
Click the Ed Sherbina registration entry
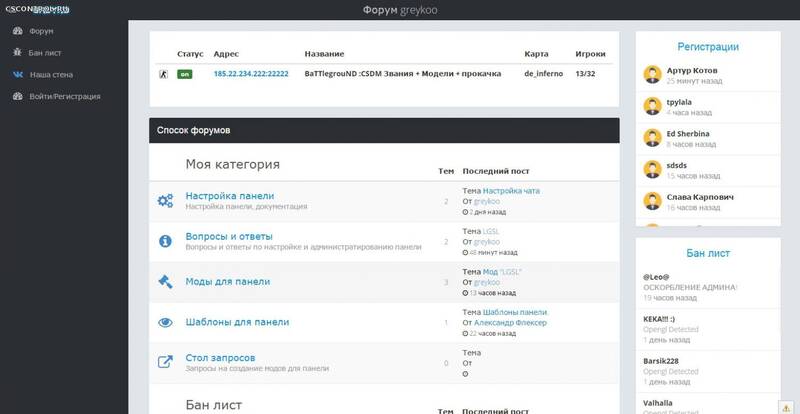(x=689, y=134)
